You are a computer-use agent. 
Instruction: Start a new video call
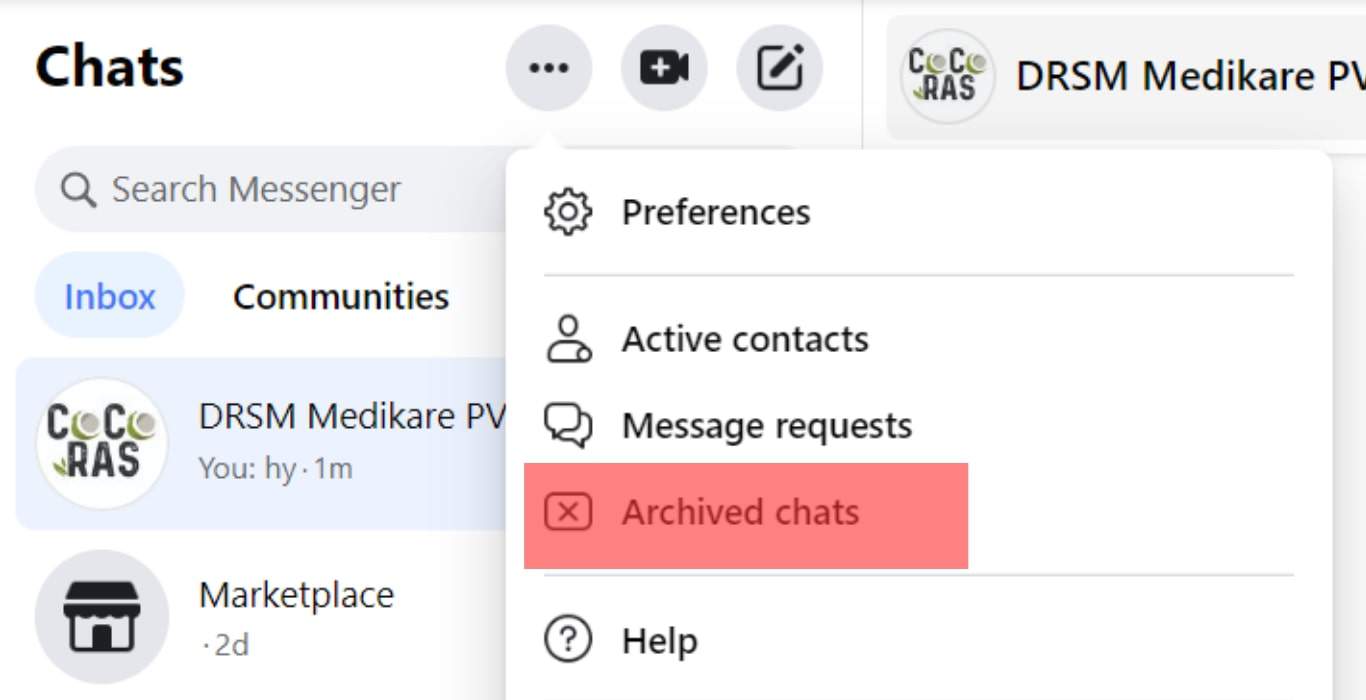click(664, 67)
